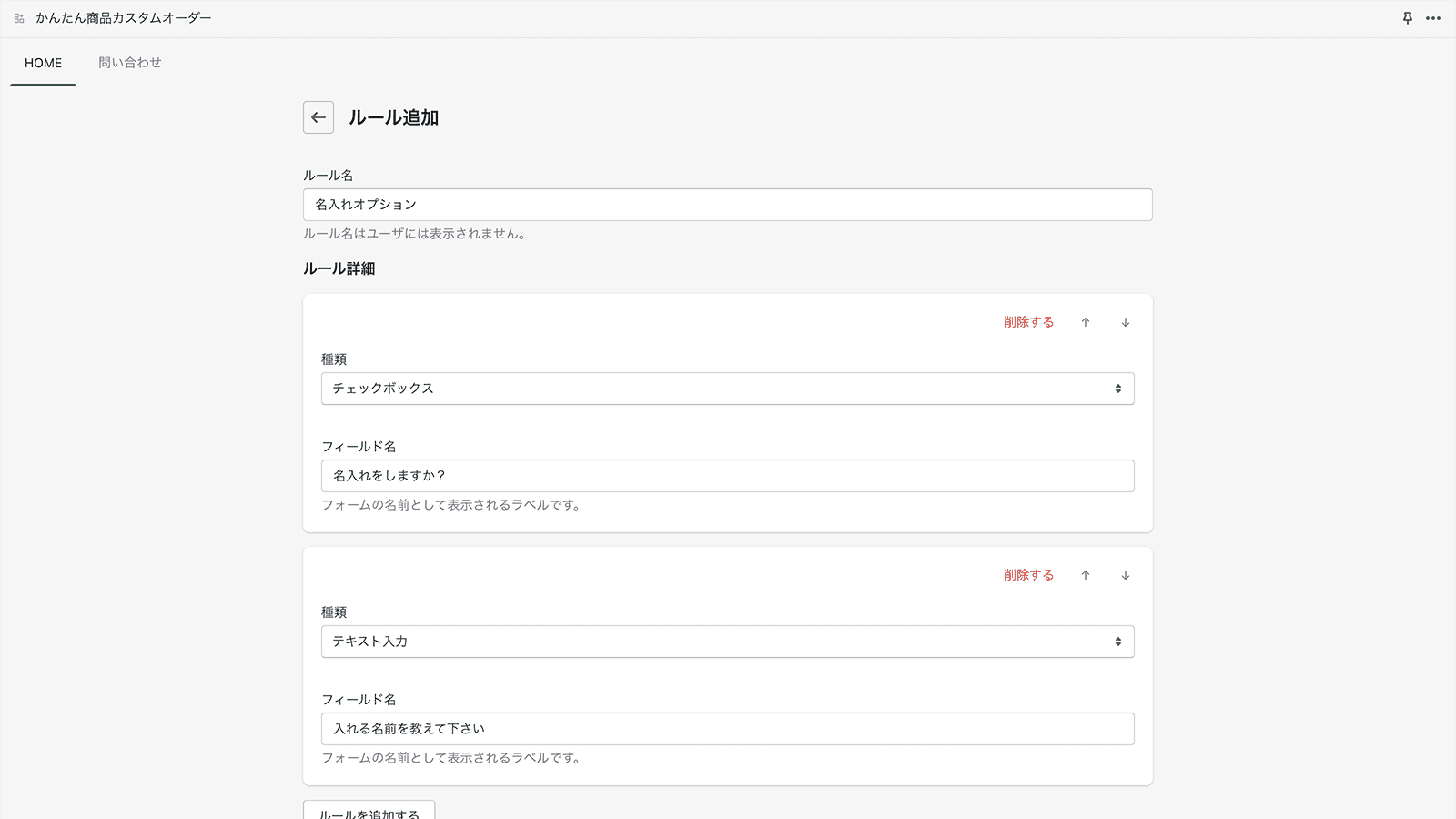Click 削除する on the checkbox rule card
This screenshot has height=819, width=1456.
point(1026,322)
